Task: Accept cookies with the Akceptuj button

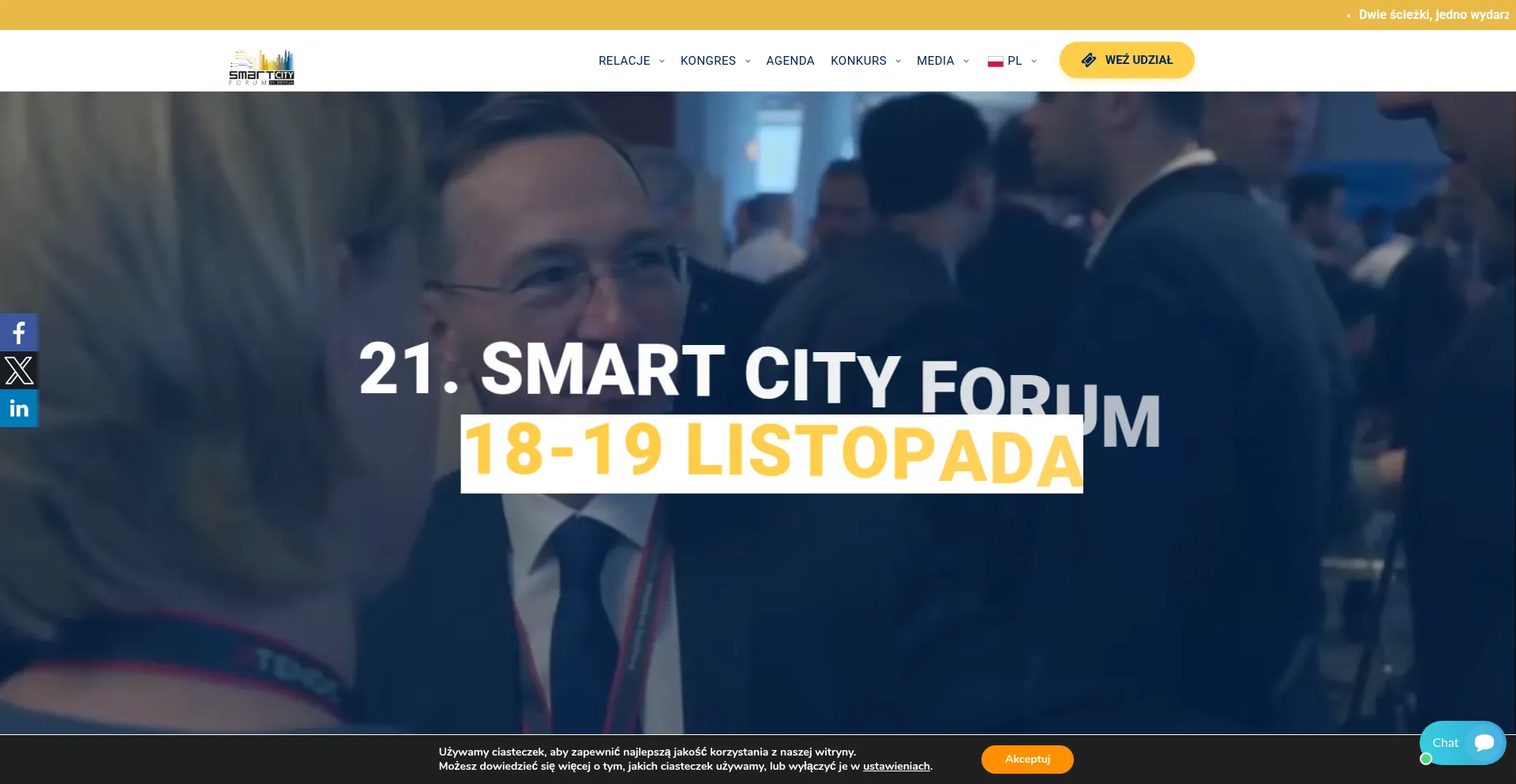Action: pyautogui.click(x=1027, y=760)
